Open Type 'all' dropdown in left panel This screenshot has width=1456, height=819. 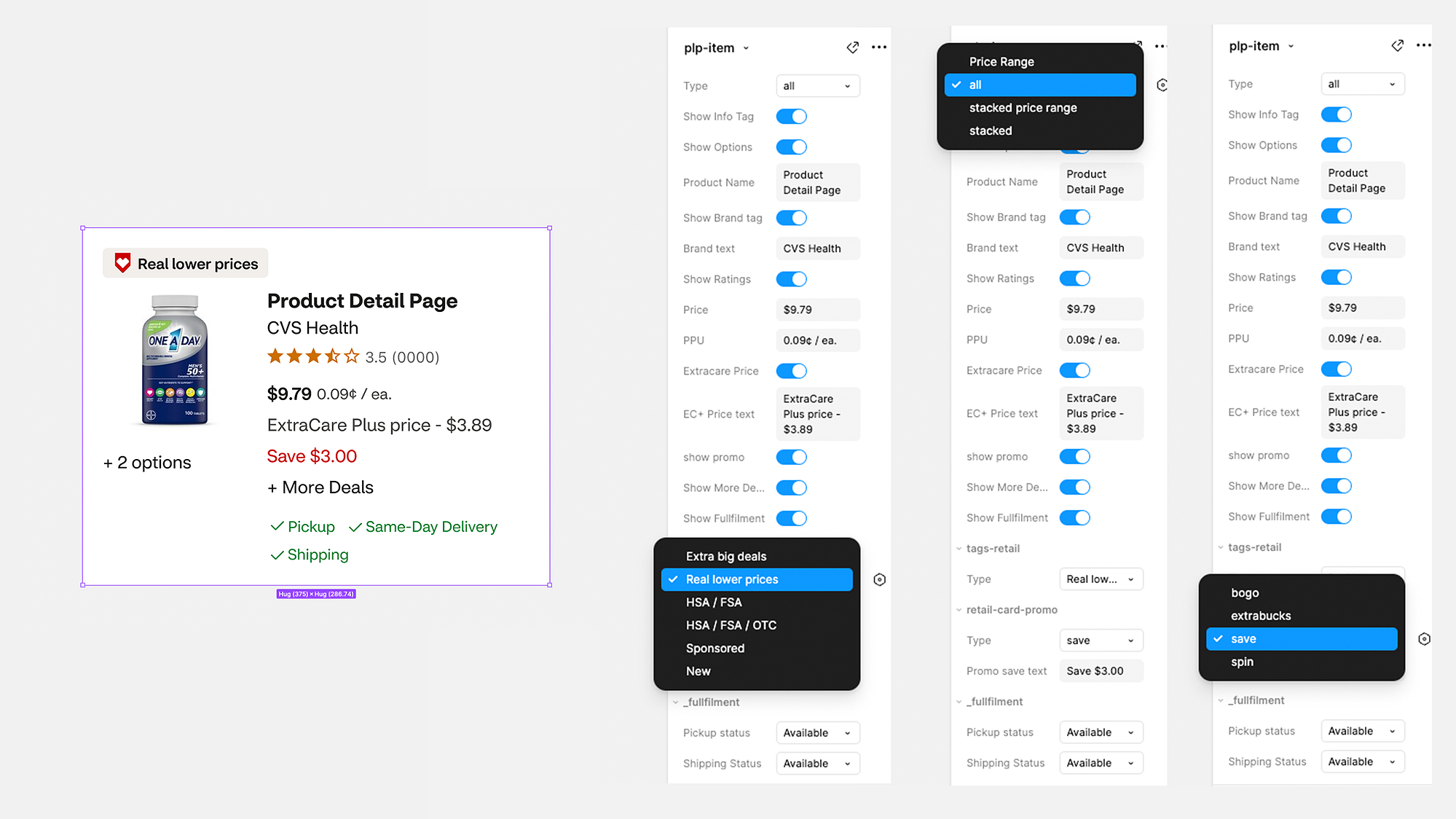(x=818, y=86)
